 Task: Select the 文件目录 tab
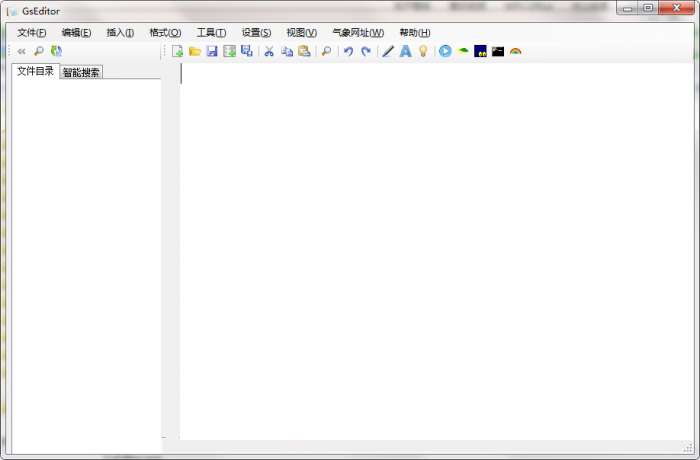pyautogui.click(x=35, y=71)
